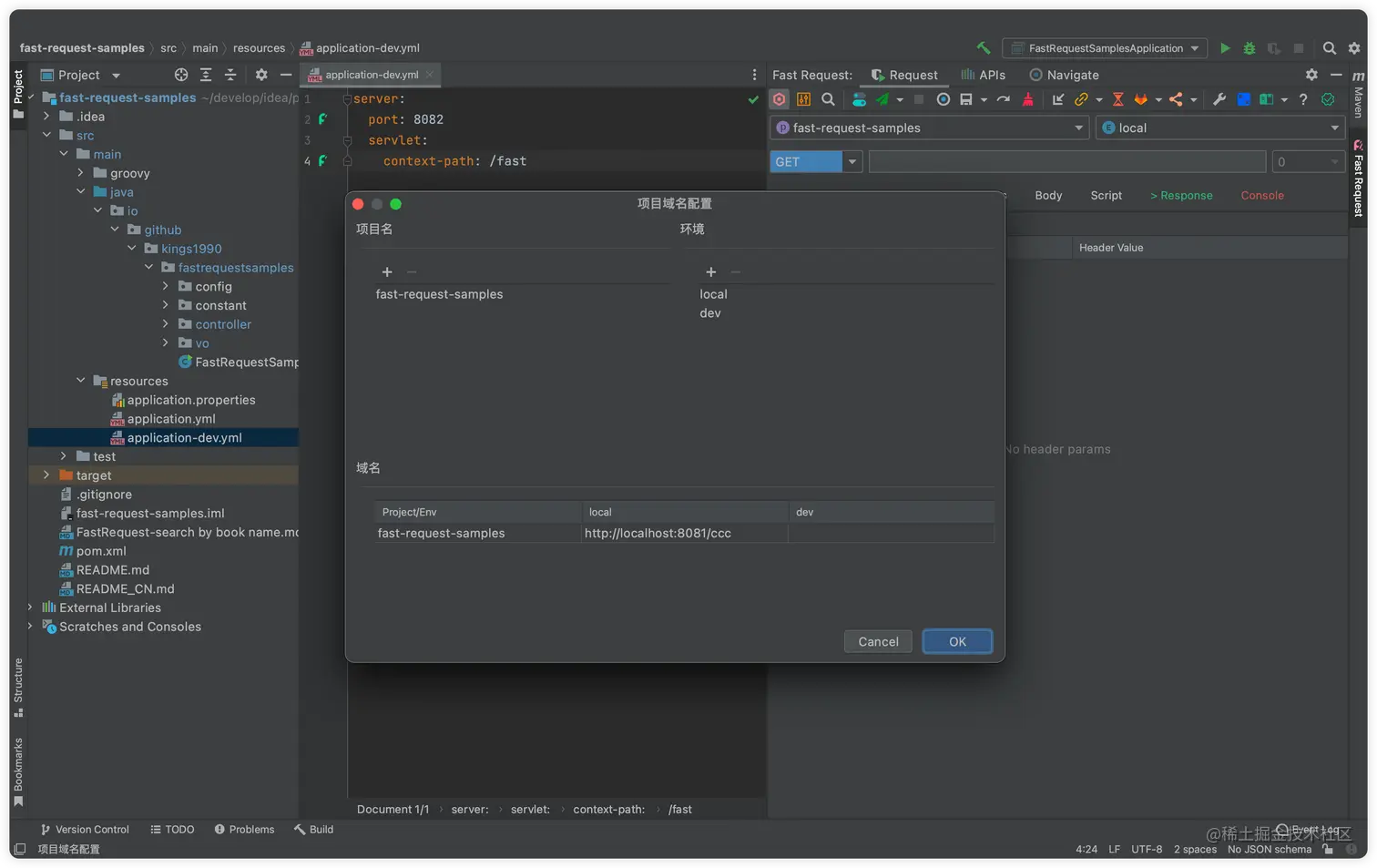This screenshot has width=1377, height=868.
Task: Click Collapse All icon in Project panel header
Action: click(230, 75)
